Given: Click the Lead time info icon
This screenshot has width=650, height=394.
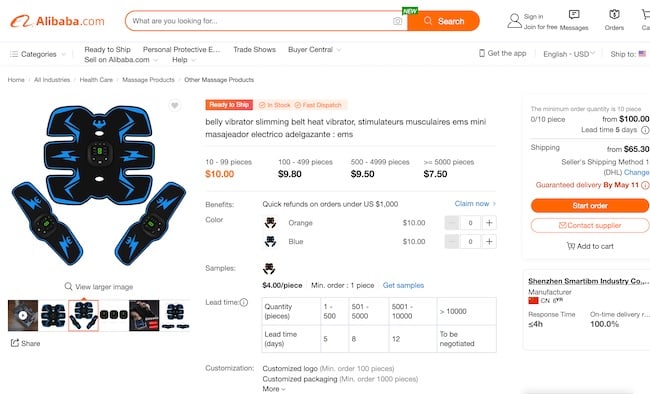Looking at the screenshot, I should point(244,302).
